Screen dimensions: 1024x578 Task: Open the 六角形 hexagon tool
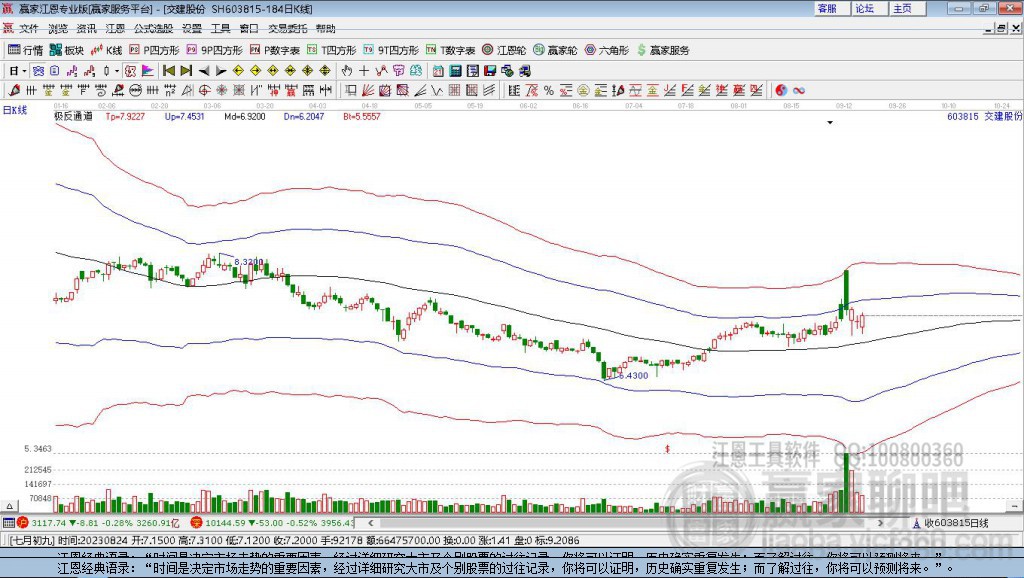pyautogui.click(x=607, y=50)
